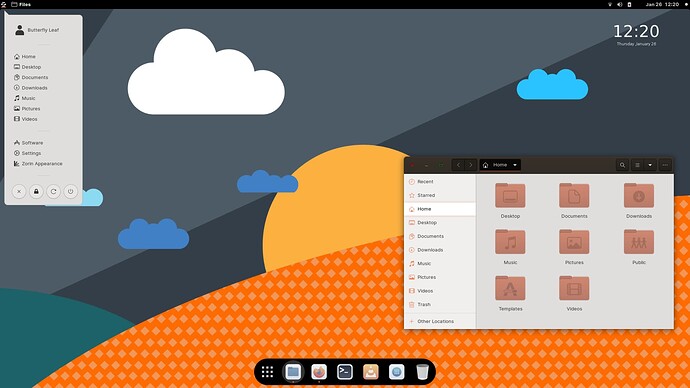Toggle list view in Files toolbar
Viewport: 690px width, 388px height.
[x=637, y=165]
